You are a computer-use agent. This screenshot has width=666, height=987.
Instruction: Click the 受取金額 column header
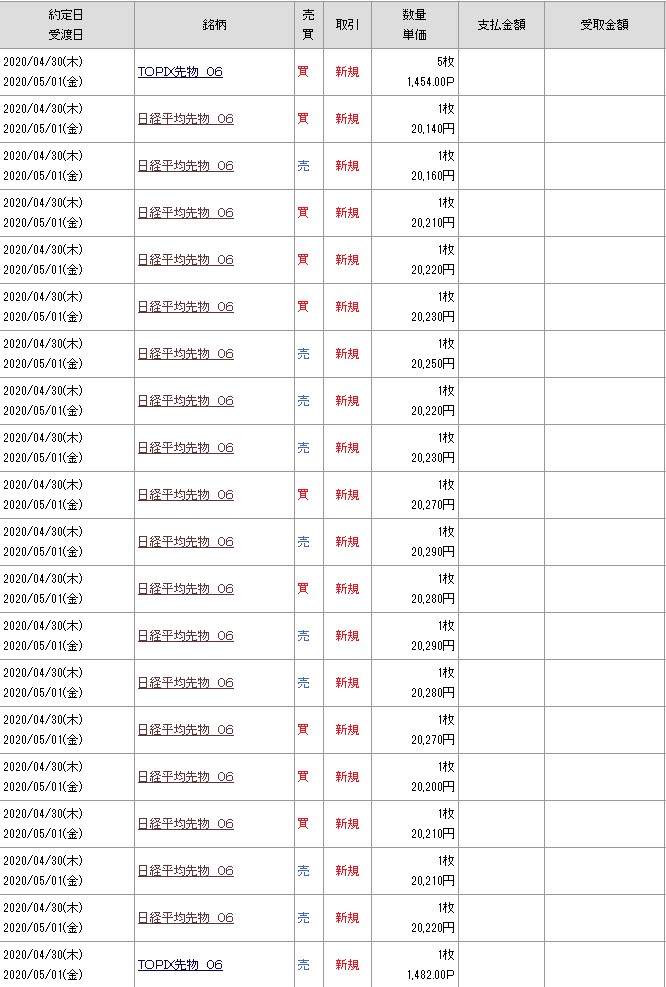(x=604, y=24)
